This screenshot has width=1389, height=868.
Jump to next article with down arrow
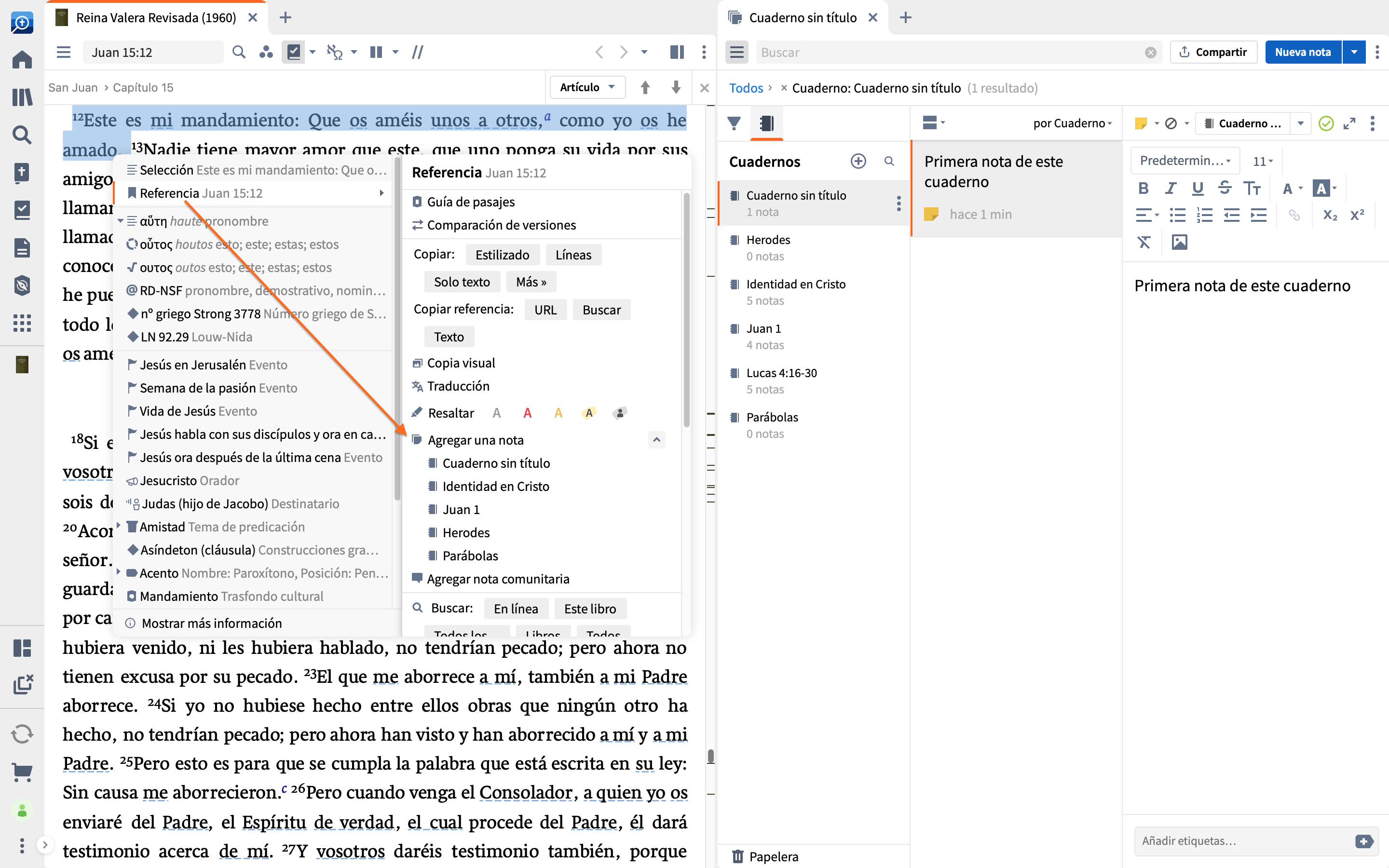[x=676, y=87]
